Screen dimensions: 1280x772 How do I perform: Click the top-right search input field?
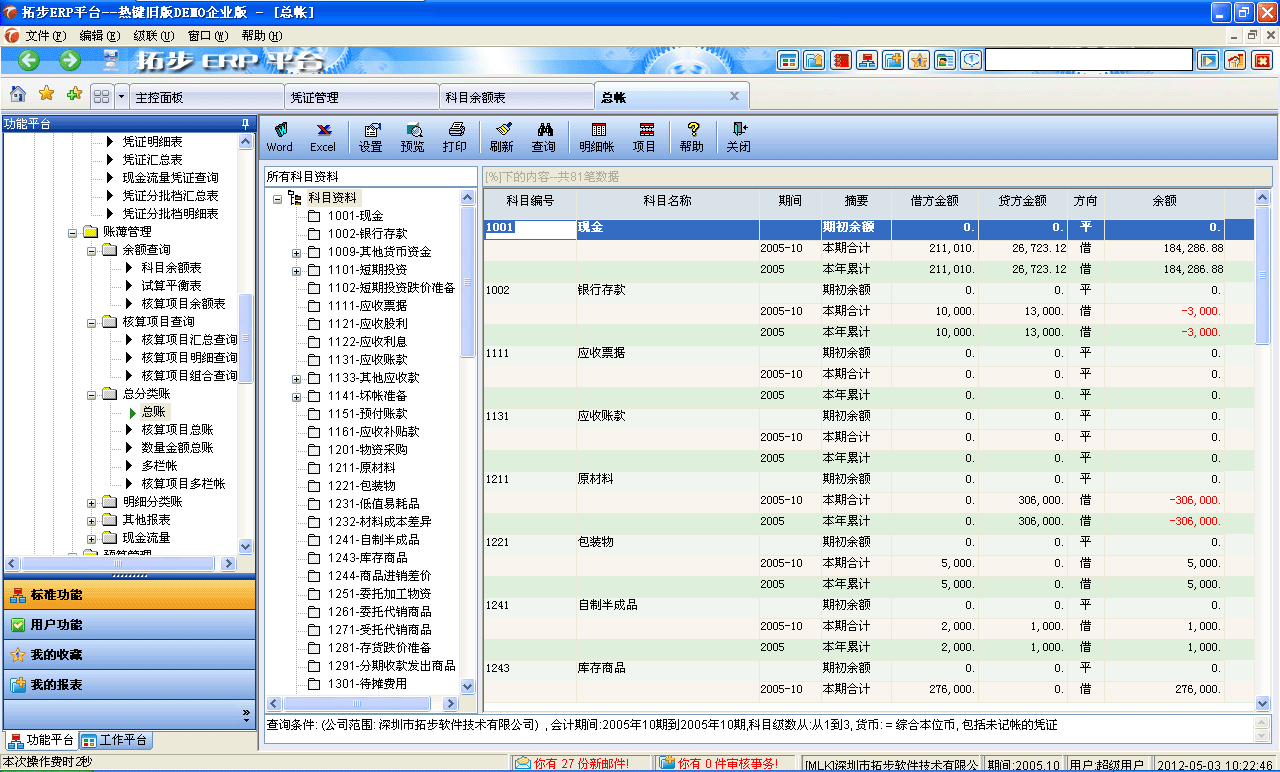[x=1088, y=59]
